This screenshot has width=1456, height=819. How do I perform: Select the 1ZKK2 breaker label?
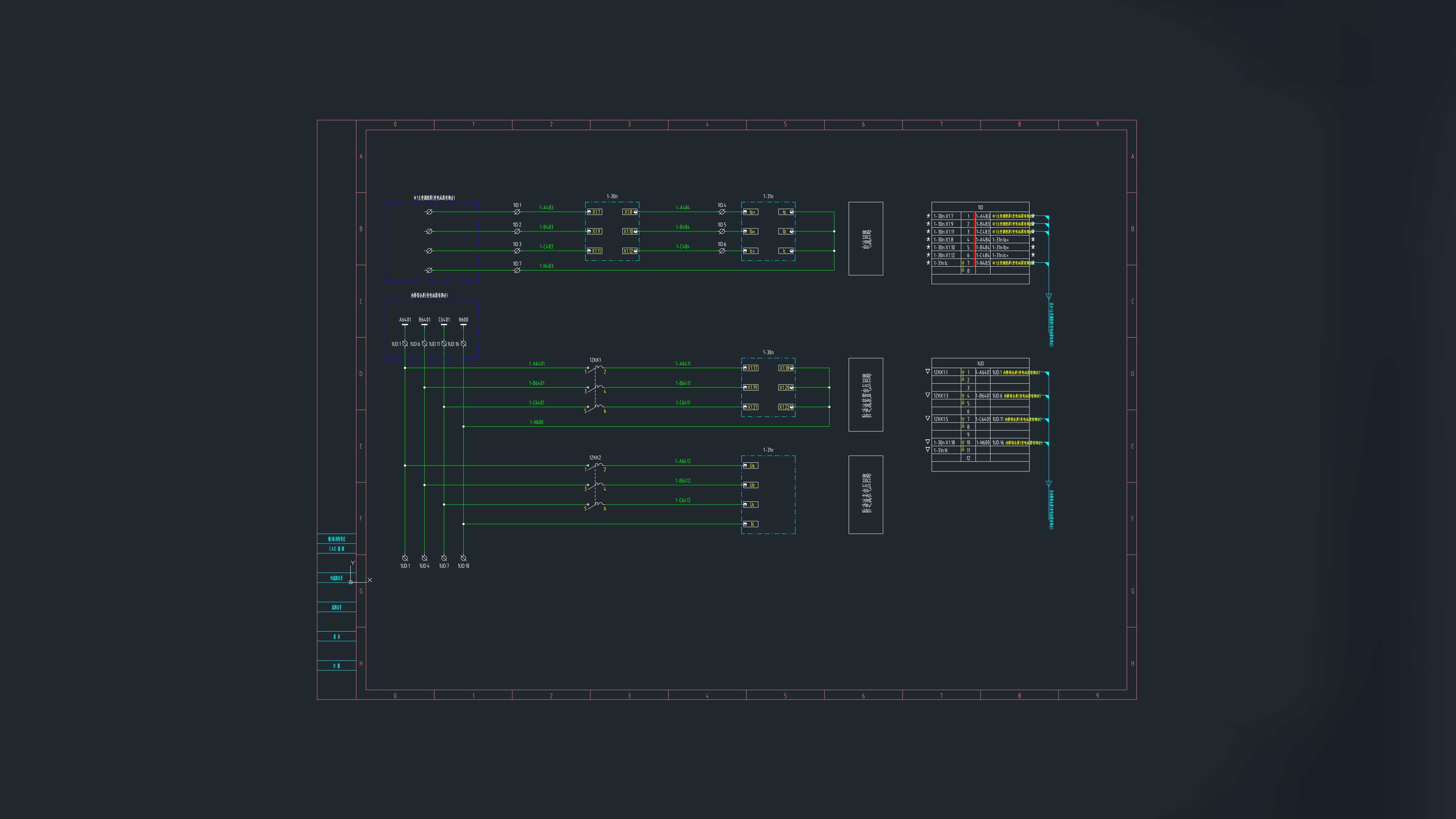point(595,458)
